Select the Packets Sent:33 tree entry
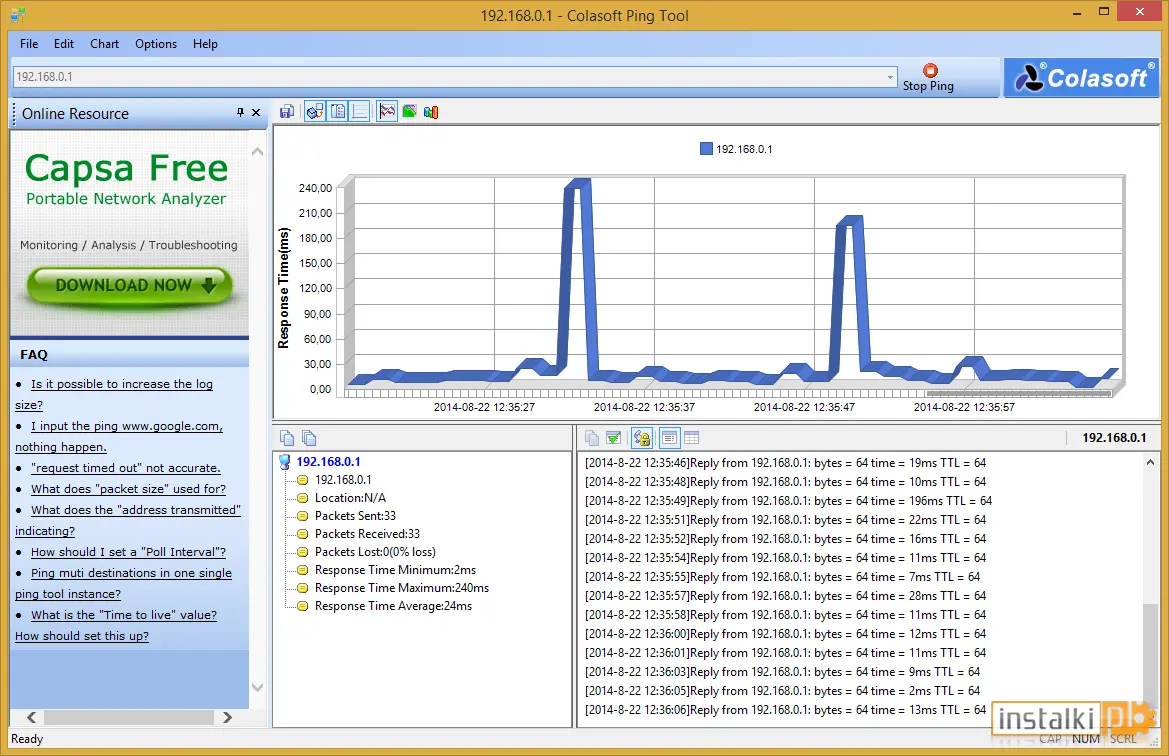 coord(355,516)
